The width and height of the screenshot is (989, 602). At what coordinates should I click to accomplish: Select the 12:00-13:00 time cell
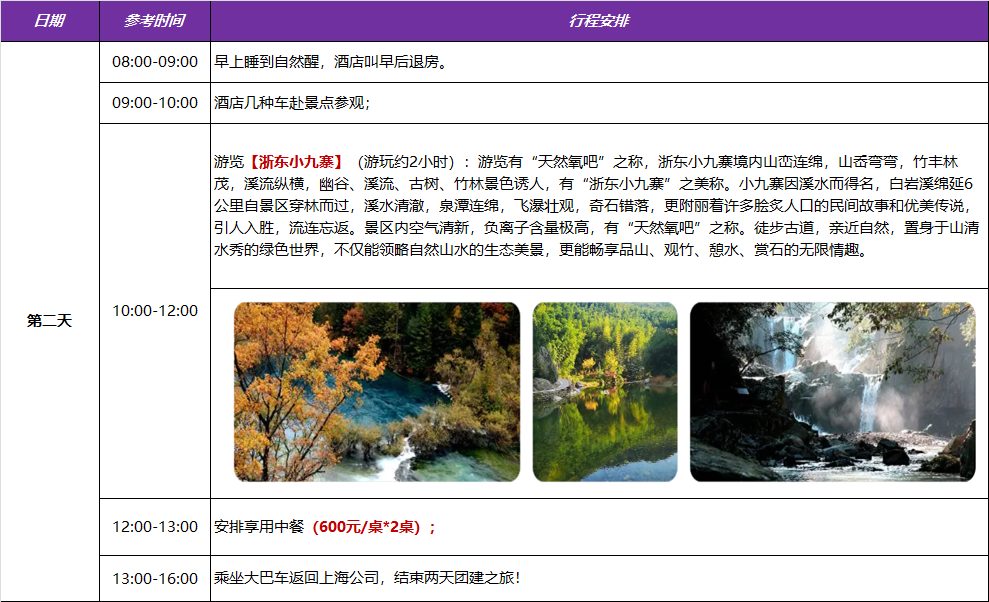(x=155, y=527)
